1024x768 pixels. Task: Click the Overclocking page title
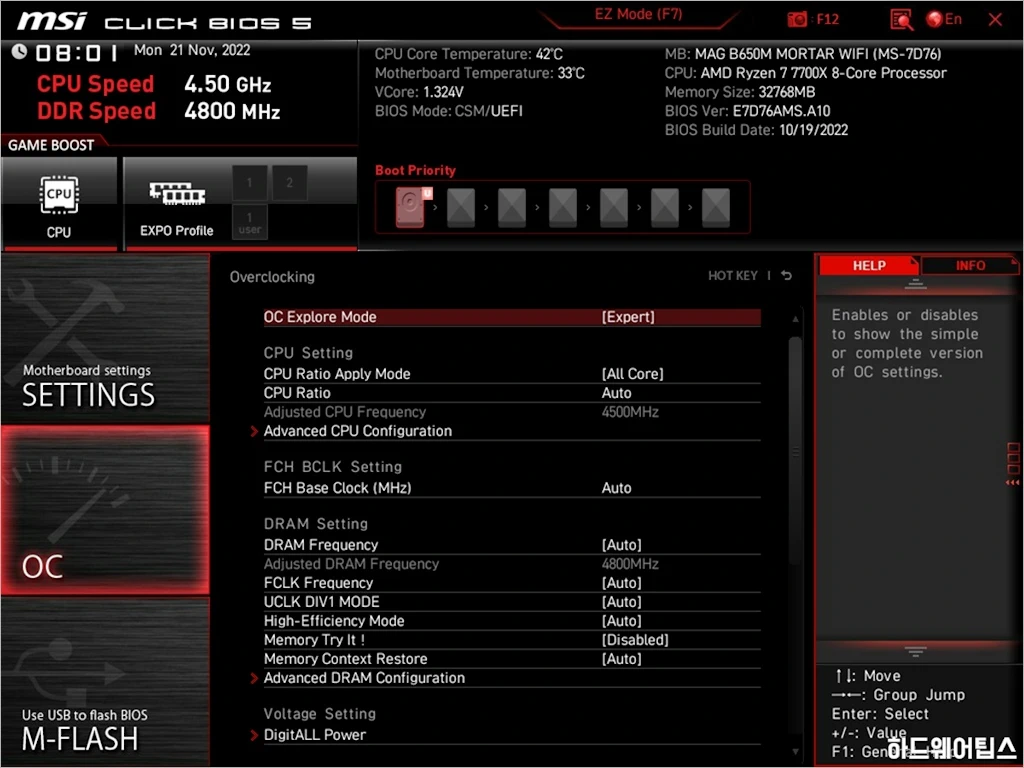click(272, 277)
